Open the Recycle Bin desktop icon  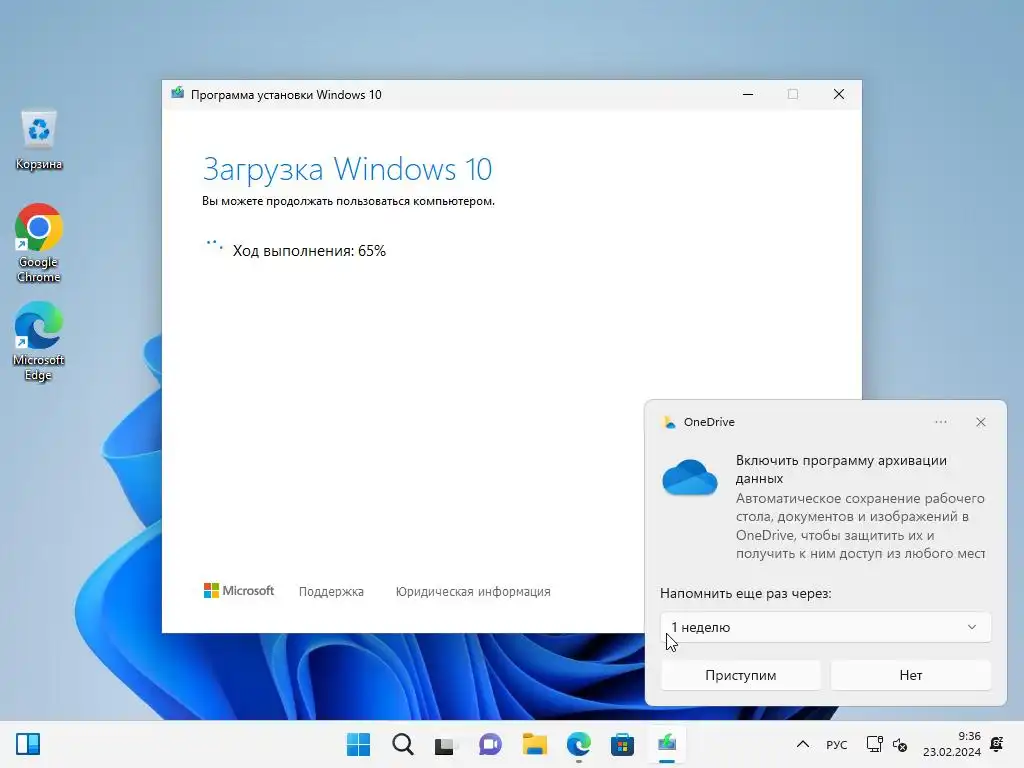pyautogui.click(x=39, y=140)
